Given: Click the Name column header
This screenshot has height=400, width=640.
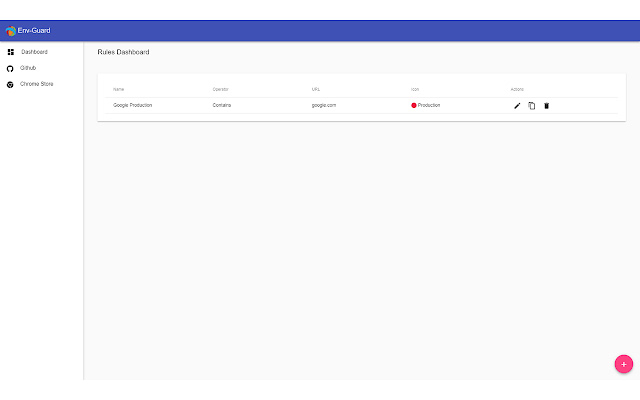Looking at the screenshot, I should tap(118, 89).
